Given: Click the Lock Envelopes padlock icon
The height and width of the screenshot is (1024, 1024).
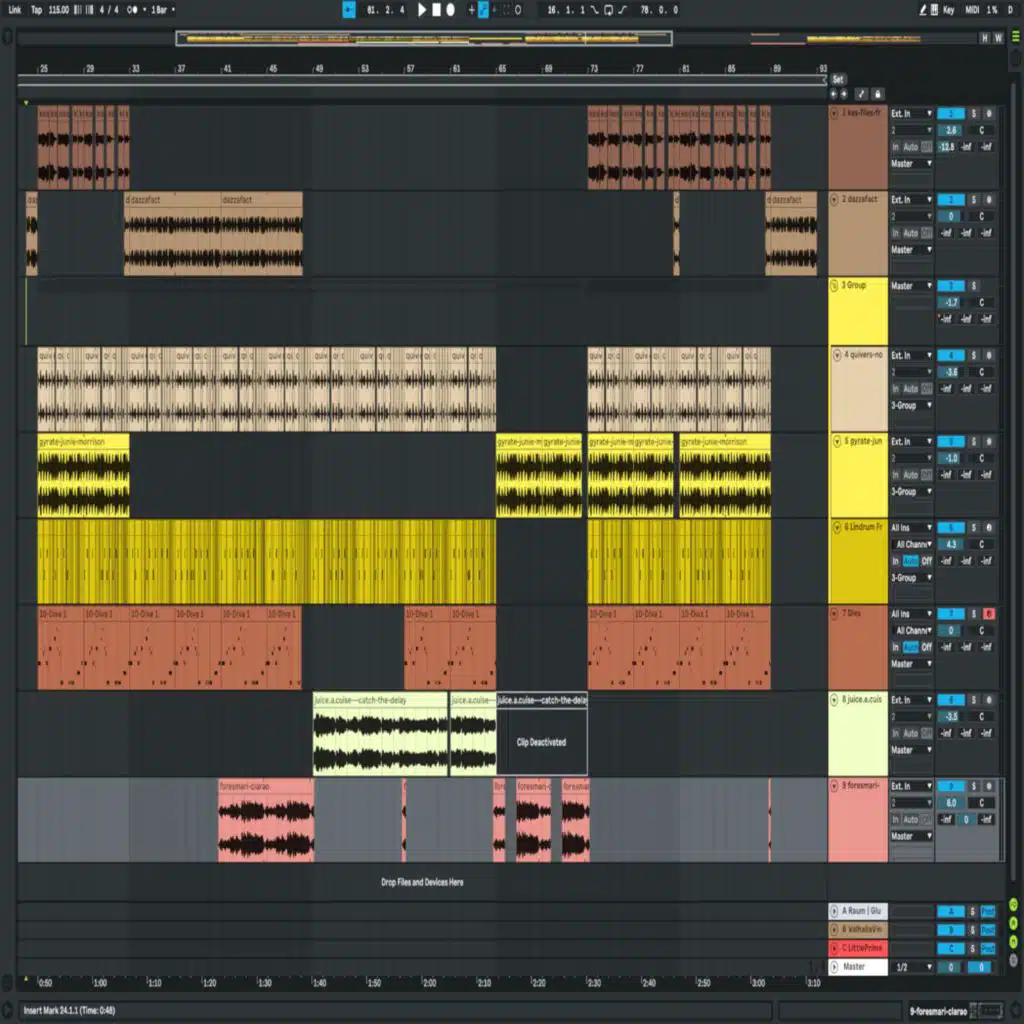Looking at the screenshot, I should point(877,93).
